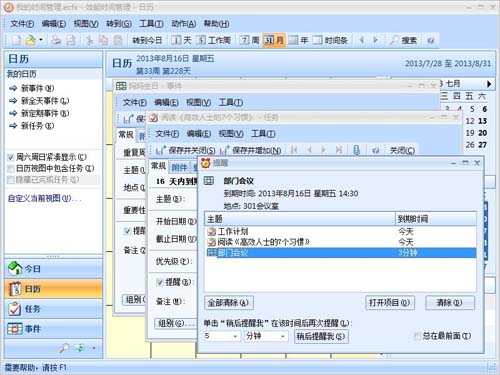Go to last record in task window toolbar

click(x=339, y=150)
